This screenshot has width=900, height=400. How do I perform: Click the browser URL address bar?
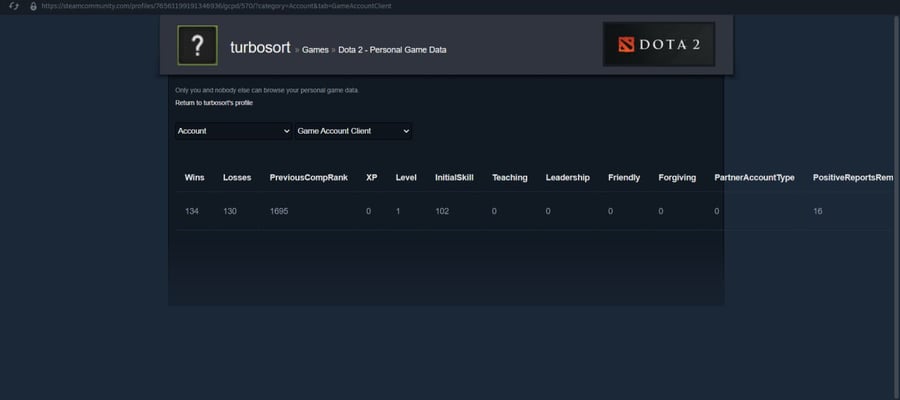pos(216,6)
